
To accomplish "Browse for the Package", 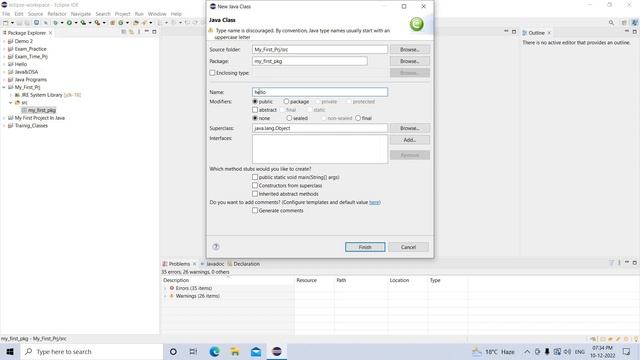I will 409,61.
